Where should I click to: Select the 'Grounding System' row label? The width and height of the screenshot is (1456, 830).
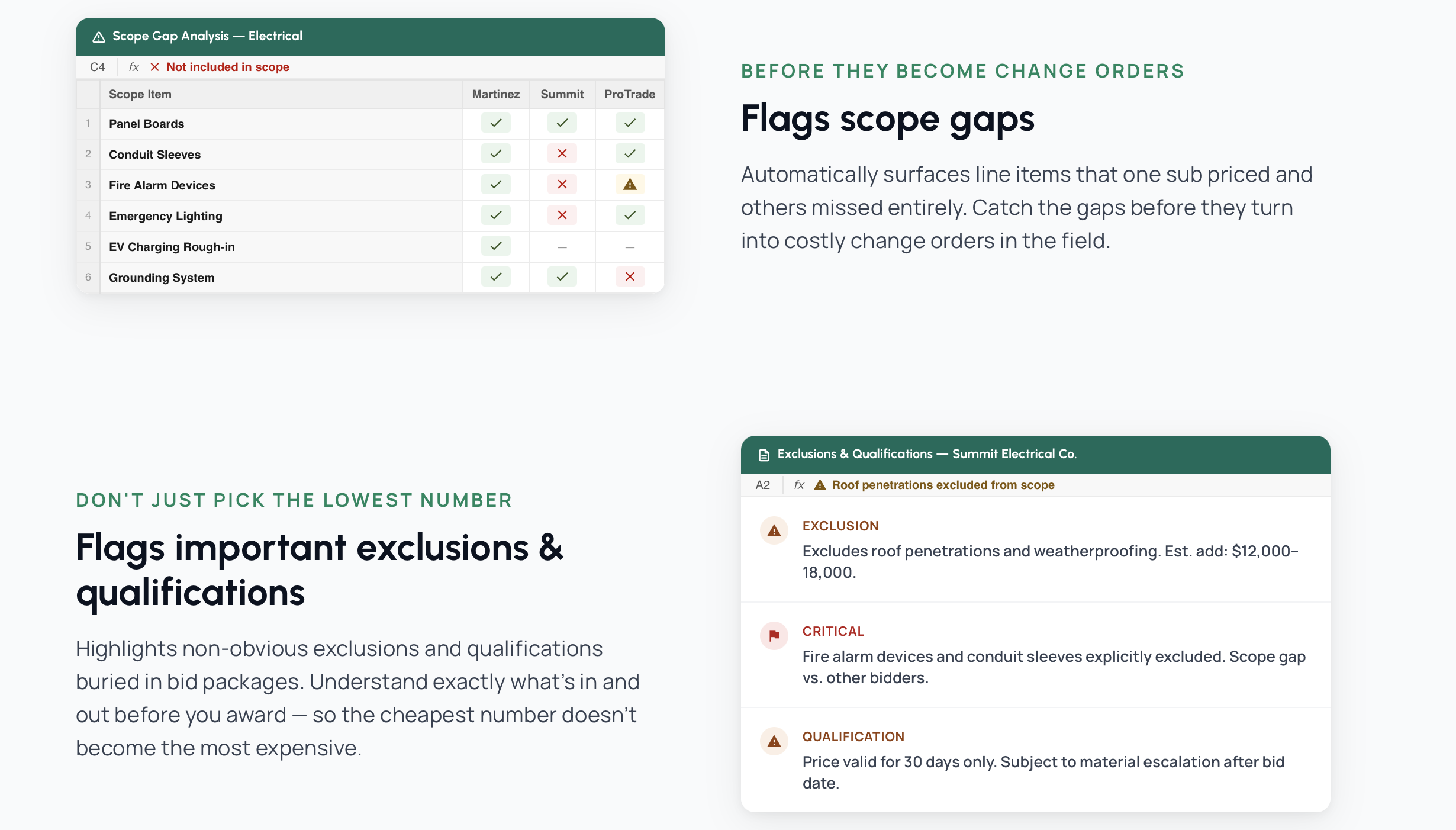[x=162, y=278]
